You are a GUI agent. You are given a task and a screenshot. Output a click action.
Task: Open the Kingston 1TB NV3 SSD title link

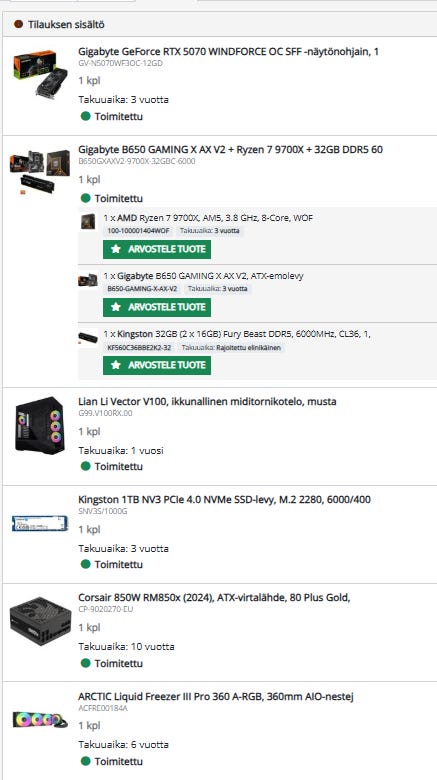pyautogui.click(x=224, y=499)
